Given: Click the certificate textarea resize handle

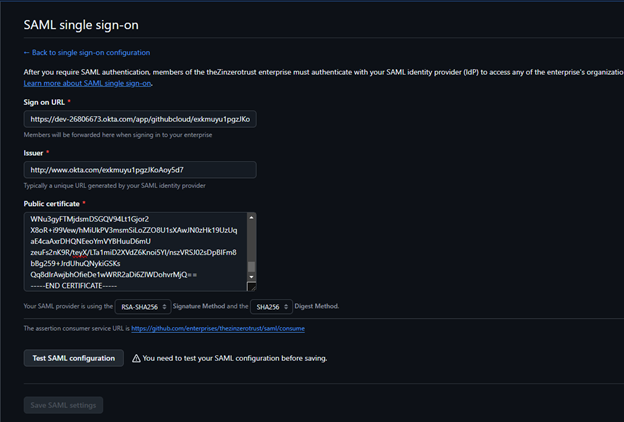Looking at the screenshot, I should click(252, 287).
